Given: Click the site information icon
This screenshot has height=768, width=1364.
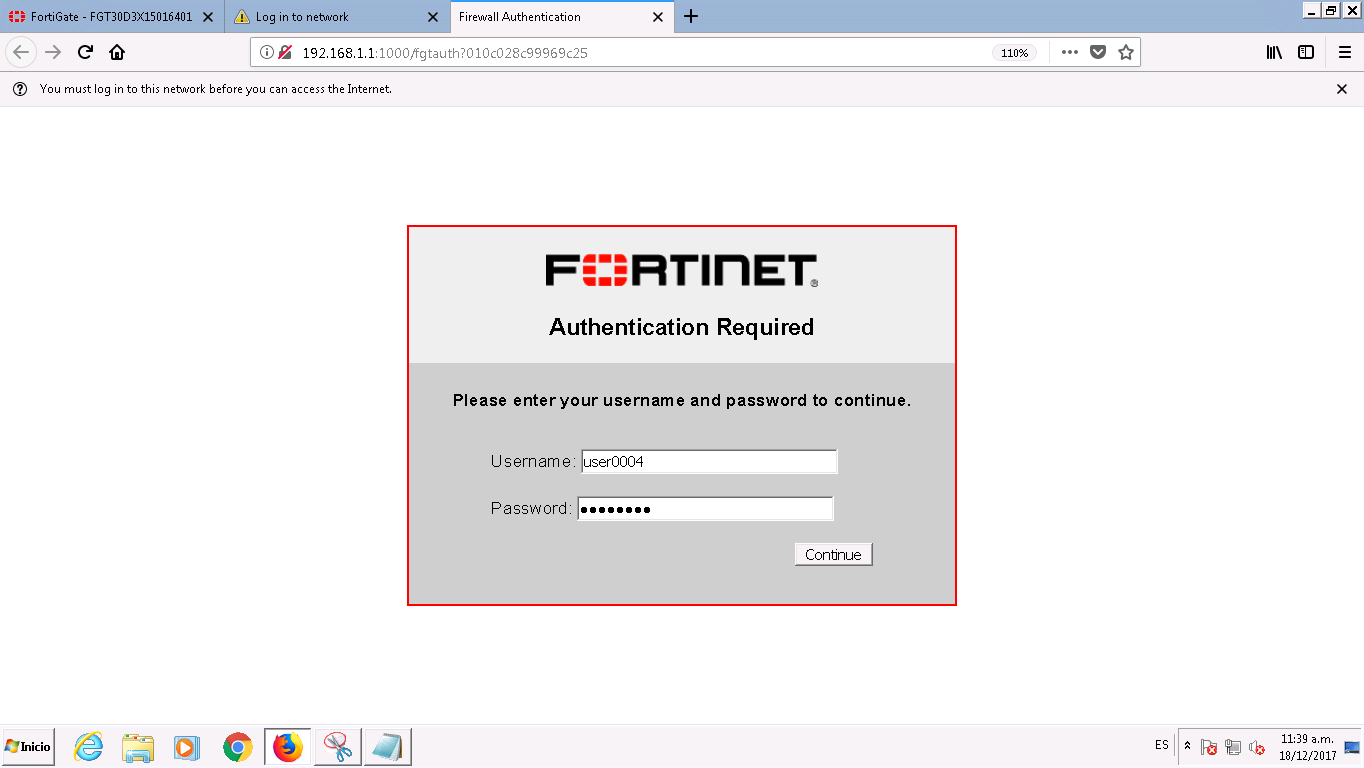Looking at the screenshot, I should pyautogui.click(x=267, y=52).
